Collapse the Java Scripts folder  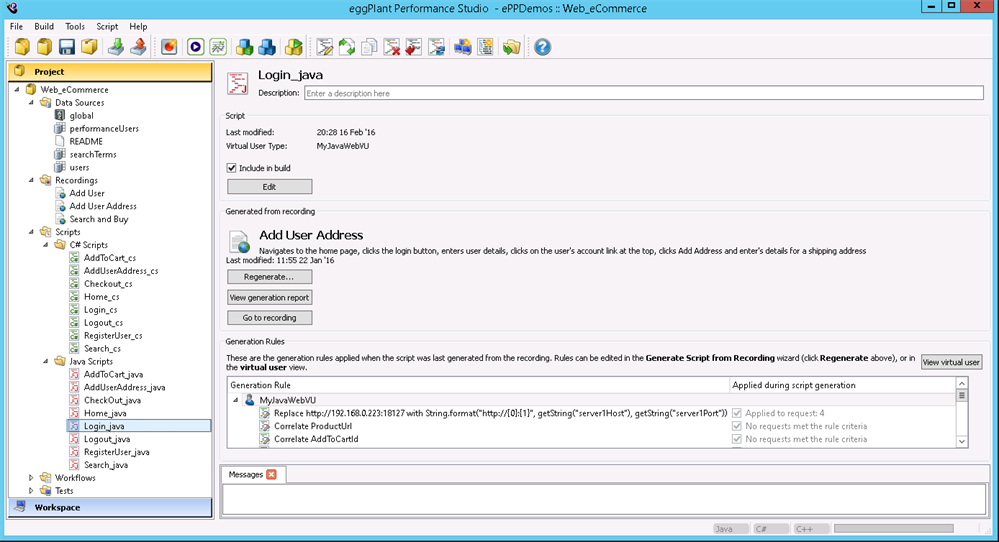tap(46, 361)
